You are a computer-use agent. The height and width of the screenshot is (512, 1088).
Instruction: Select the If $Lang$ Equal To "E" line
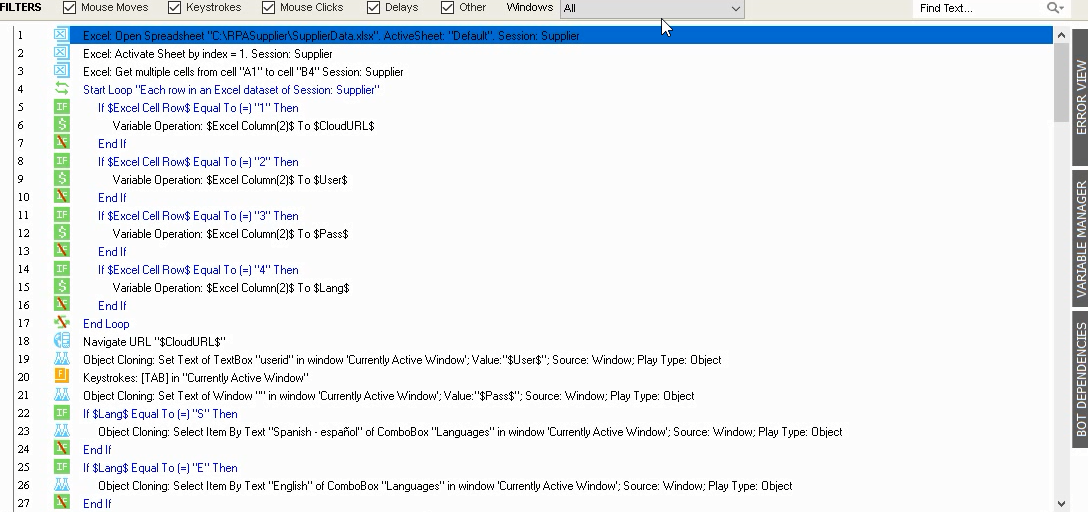point(160,468)
